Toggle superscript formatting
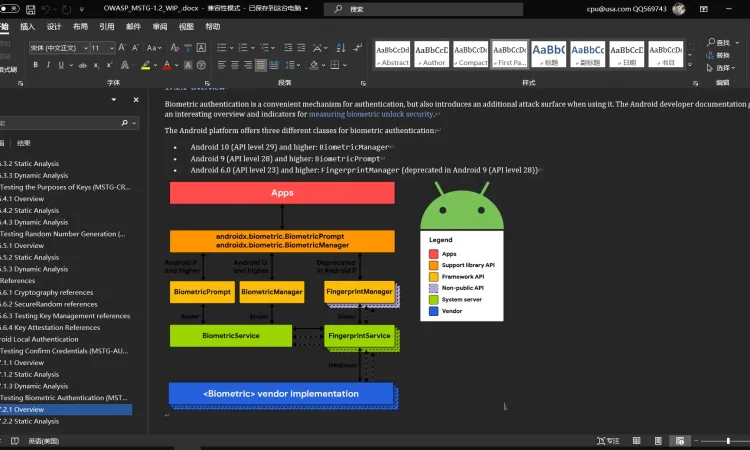The height and width of the screenshot is (450, 750). point(109,65)
